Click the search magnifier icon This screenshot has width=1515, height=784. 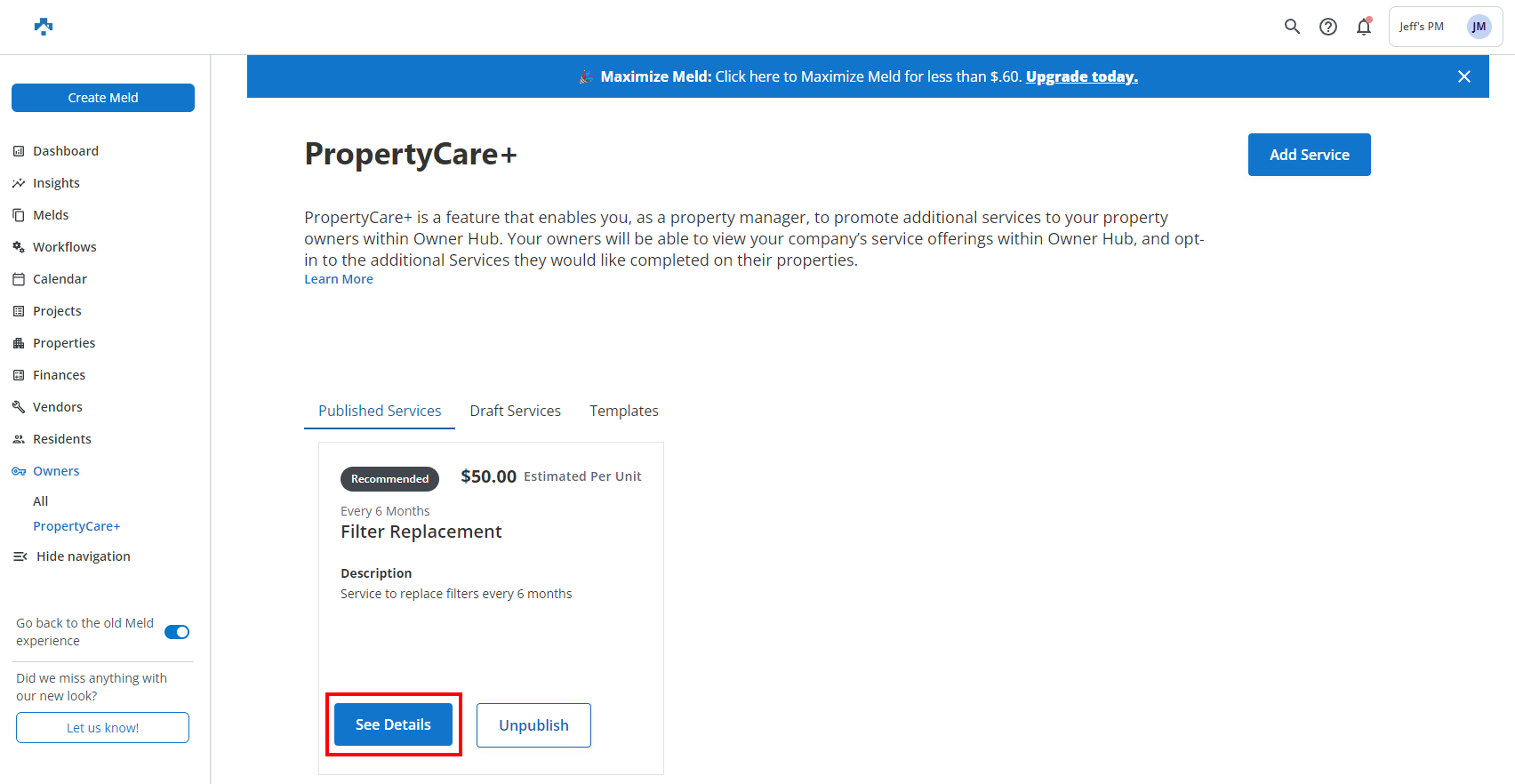(x=1292, y=27)
